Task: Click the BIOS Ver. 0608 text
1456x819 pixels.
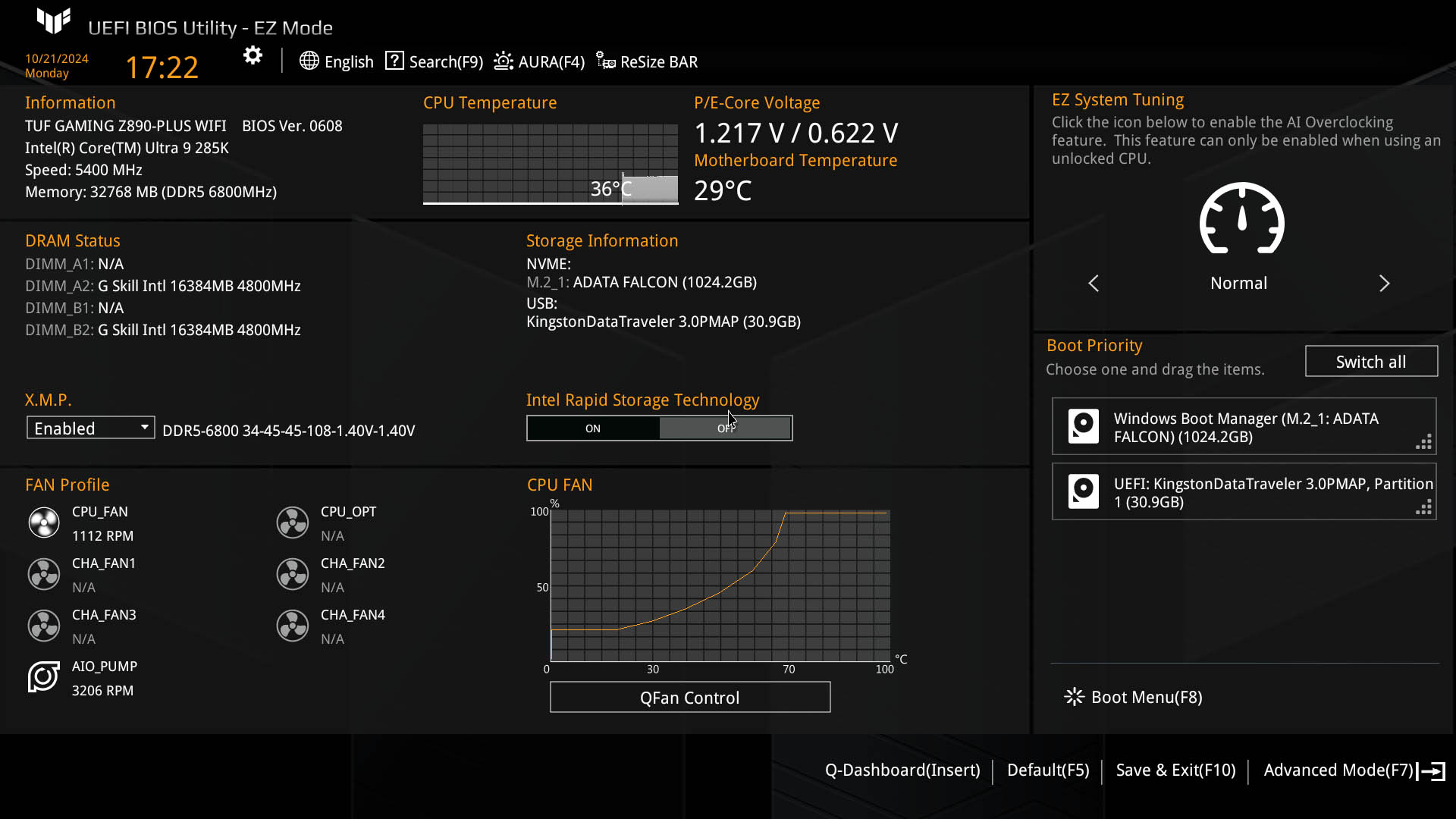Action: [292, 126]
